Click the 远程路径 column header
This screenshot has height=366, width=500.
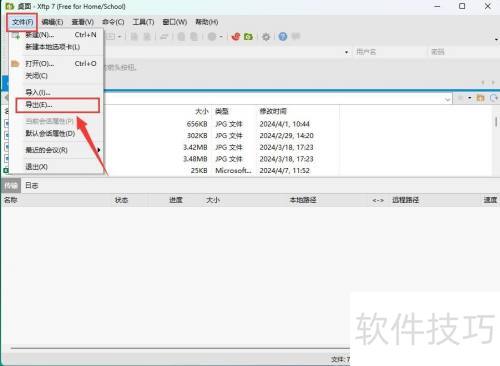405,200
